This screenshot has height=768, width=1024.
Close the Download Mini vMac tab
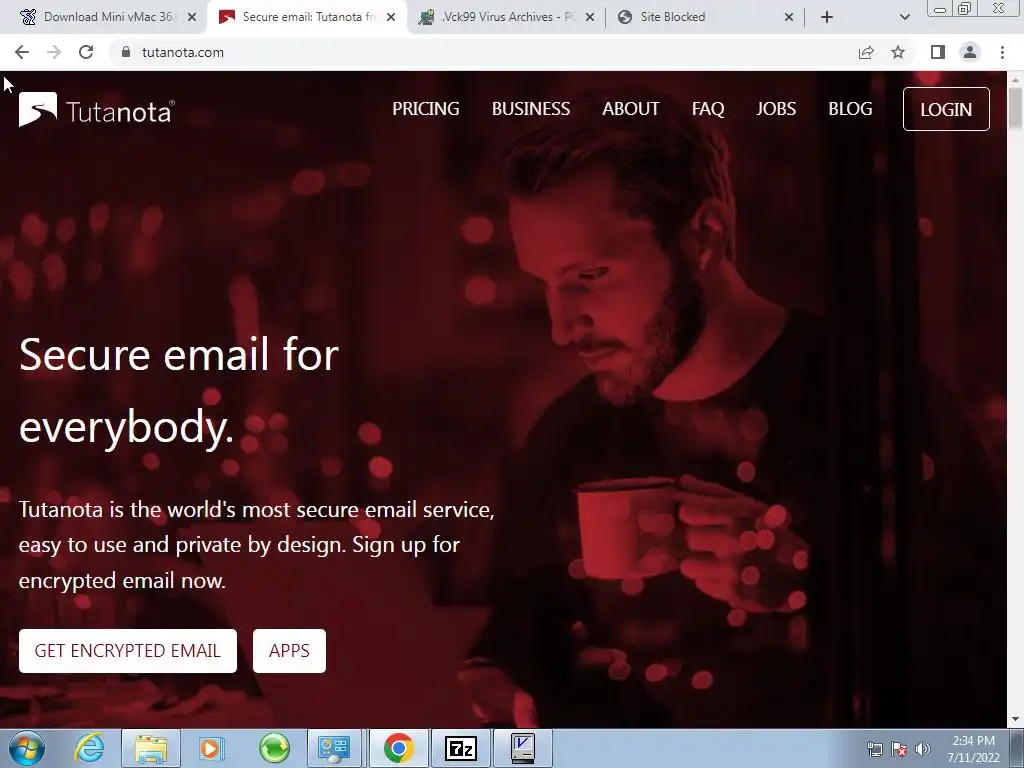192,17
